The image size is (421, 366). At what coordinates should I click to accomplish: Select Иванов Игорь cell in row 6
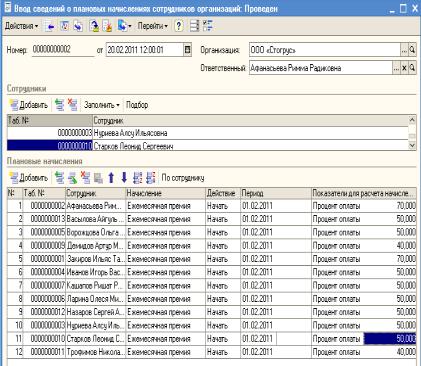[x=95, y=272]
